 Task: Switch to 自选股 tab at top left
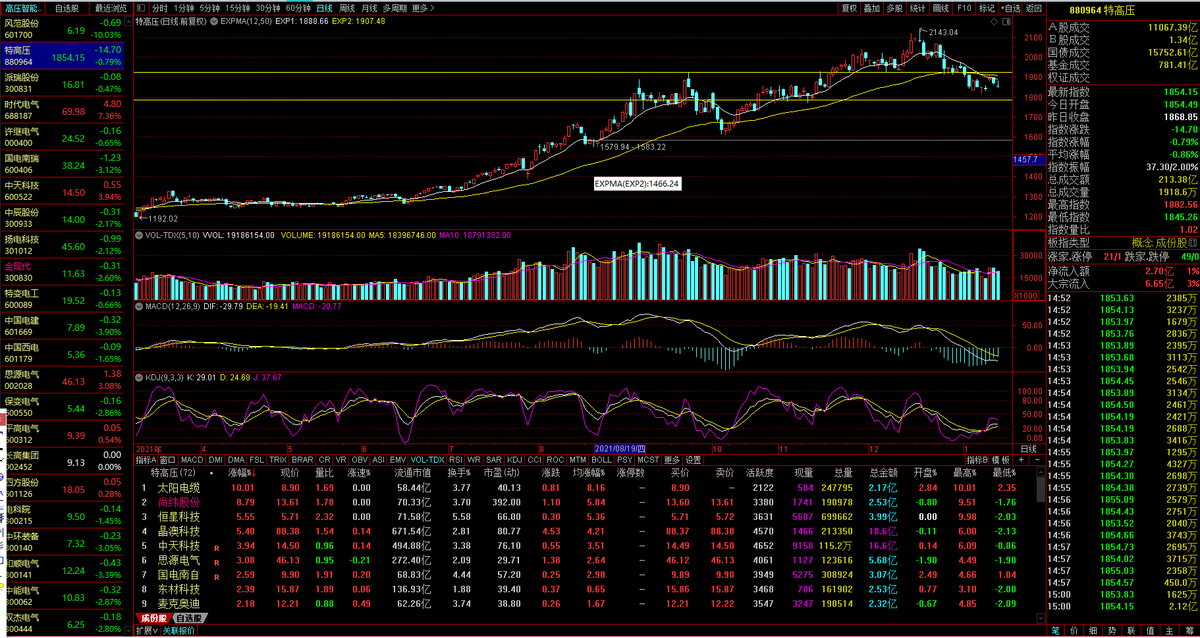[x=68, y=7]
